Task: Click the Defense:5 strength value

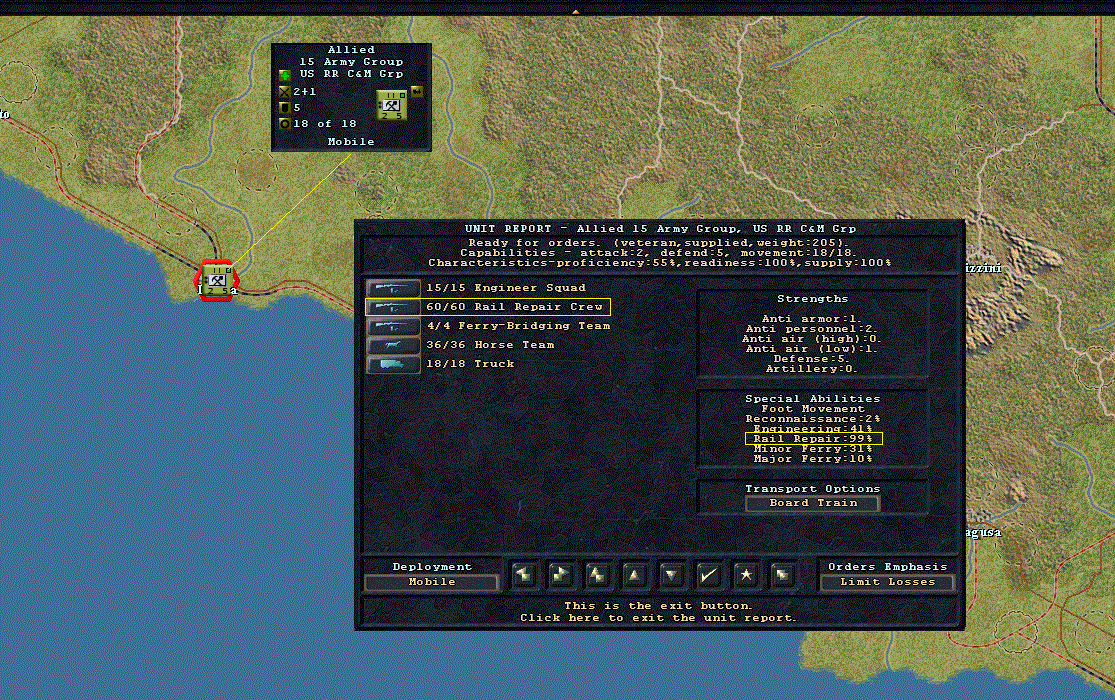Action: click(x=812, y=359)
